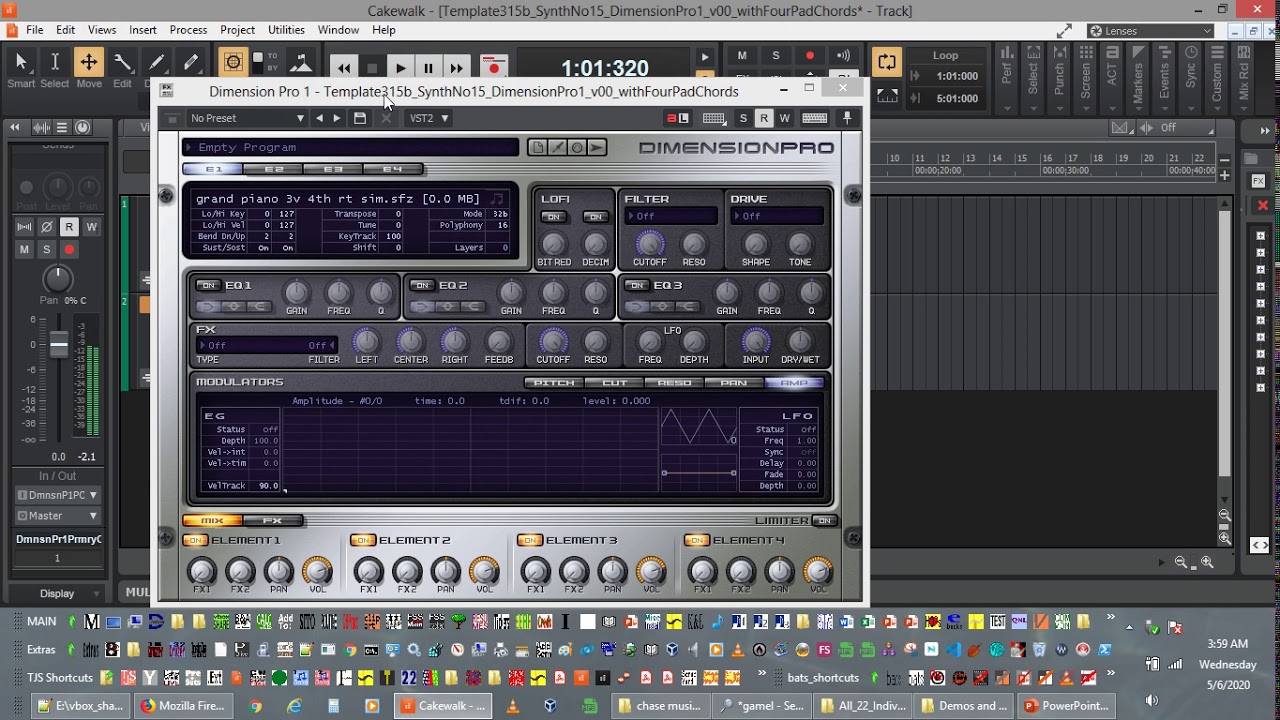The width and height of the screenshot is (1280, 720).
Task: Go to previous preset arrow
Action: coord(320,118)
